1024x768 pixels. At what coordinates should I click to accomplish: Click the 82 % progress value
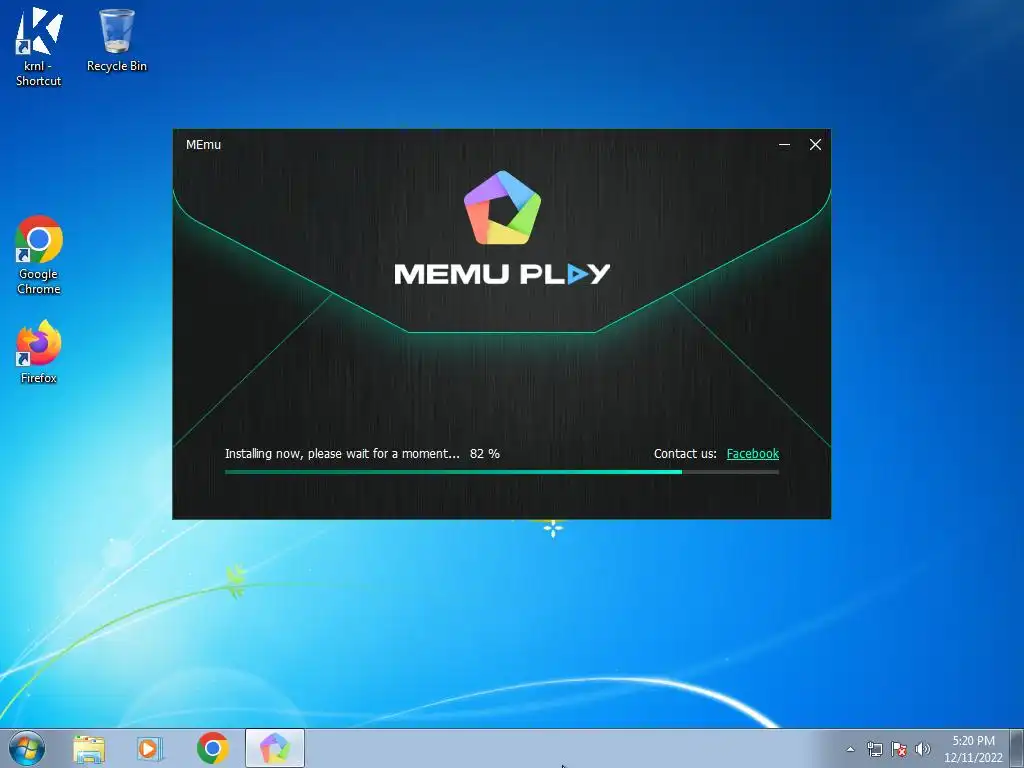[485, 453]
